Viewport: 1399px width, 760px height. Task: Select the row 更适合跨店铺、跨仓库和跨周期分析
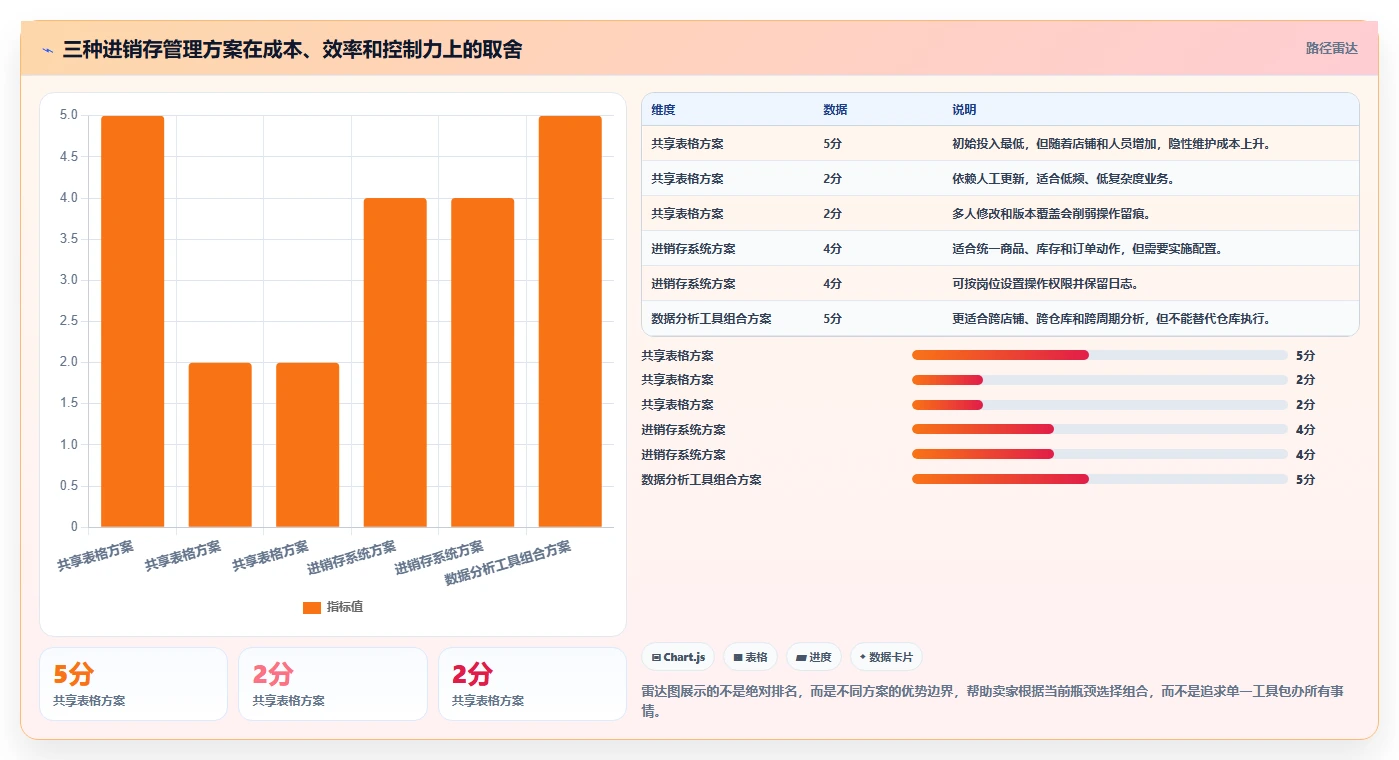click(x=1000, y=319)
